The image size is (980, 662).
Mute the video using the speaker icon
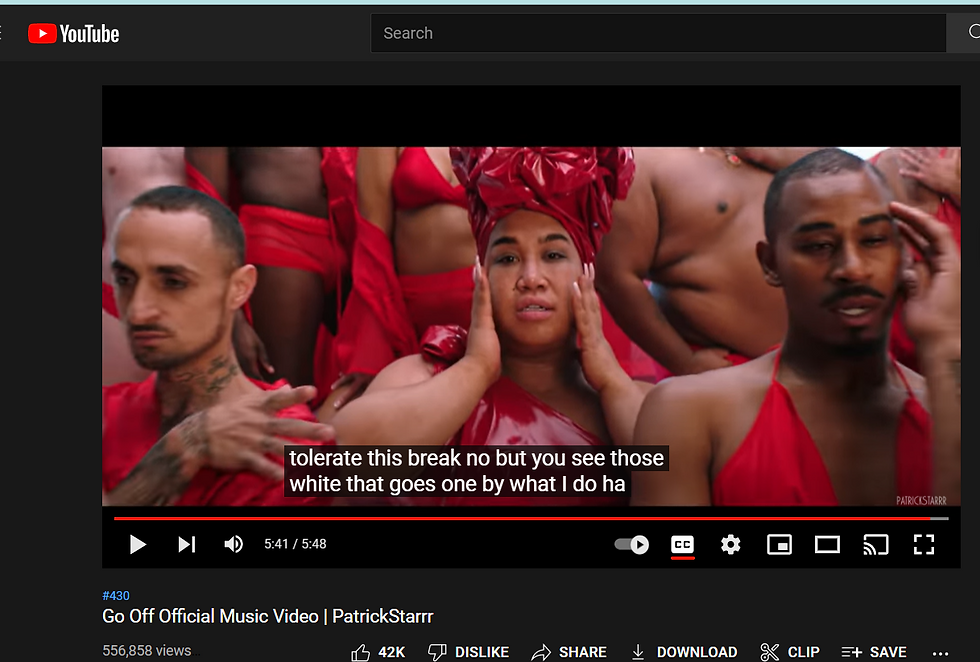pos(234,544)
